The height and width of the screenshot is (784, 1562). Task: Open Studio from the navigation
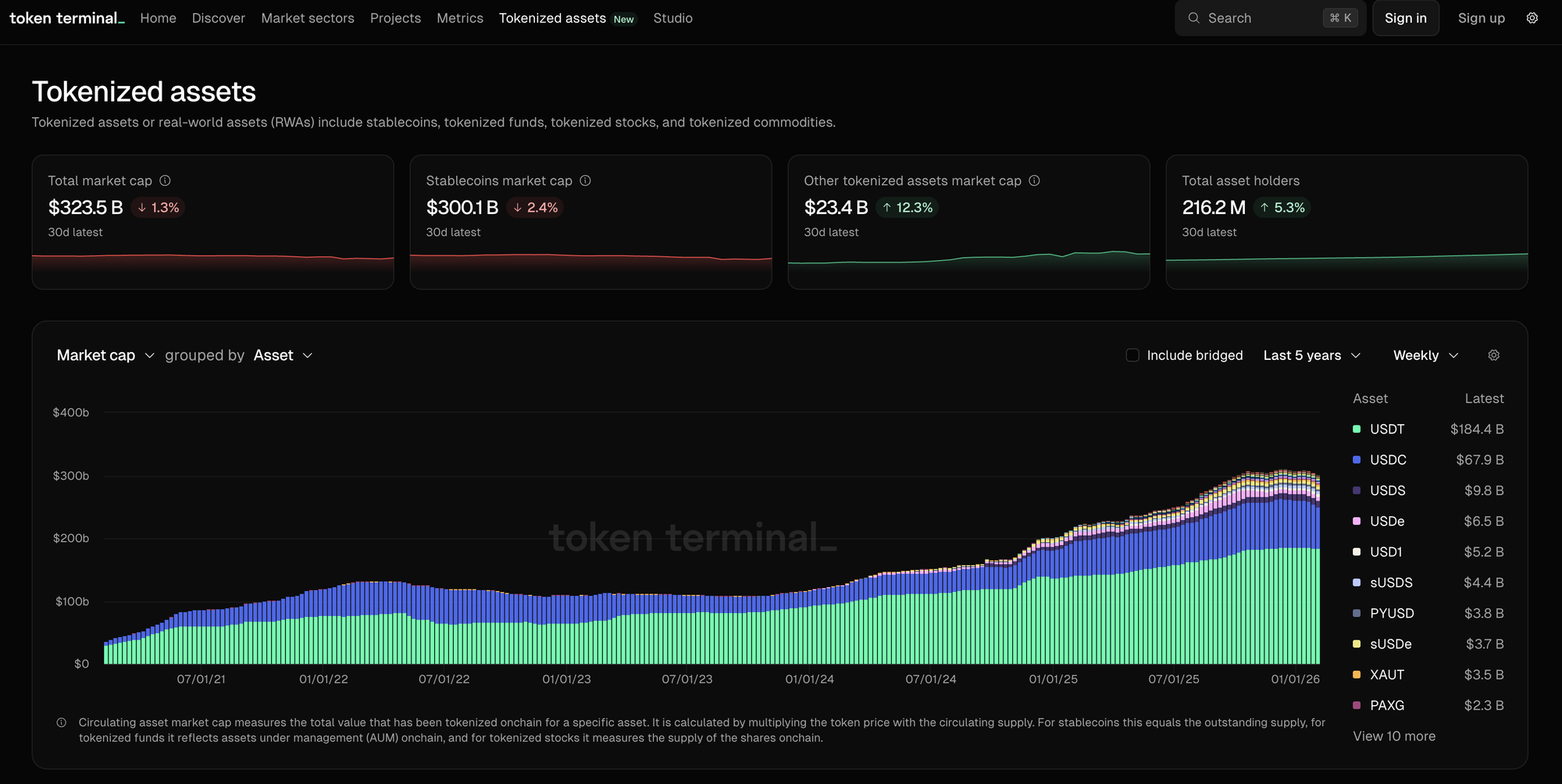[673, 18]
